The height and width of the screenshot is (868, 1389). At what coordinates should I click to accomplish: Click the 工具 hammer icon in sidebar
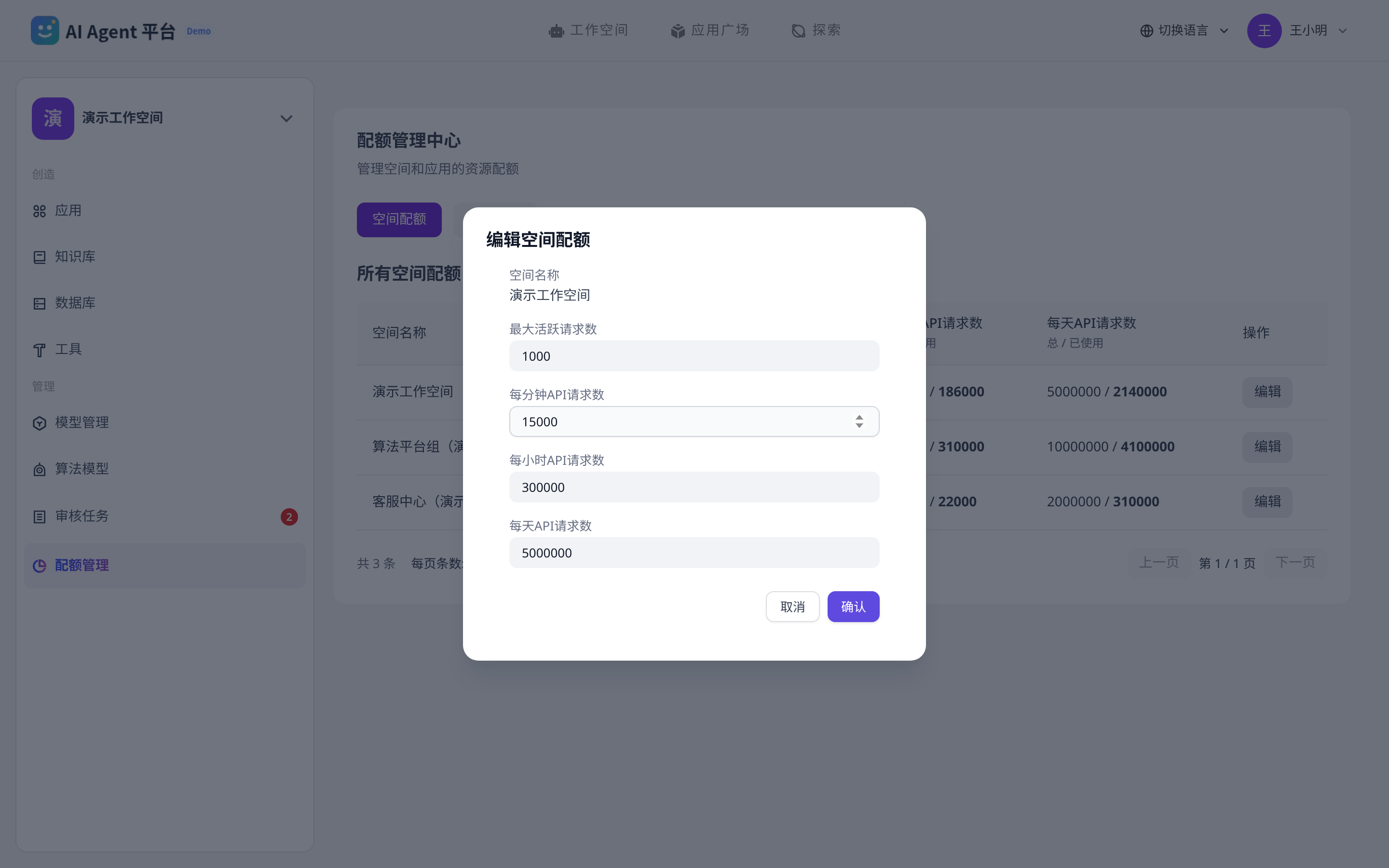(x=40, y=350)
